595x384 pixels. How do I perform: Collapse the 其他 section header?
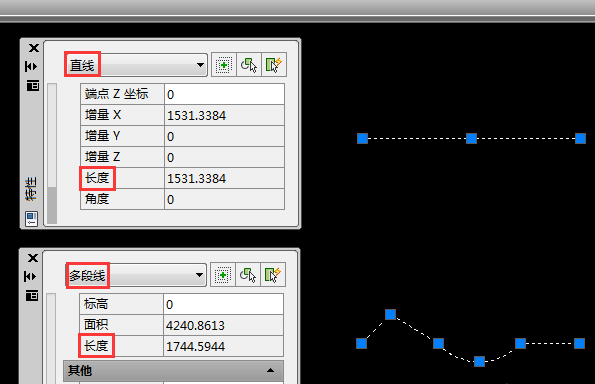pos(173,370)
